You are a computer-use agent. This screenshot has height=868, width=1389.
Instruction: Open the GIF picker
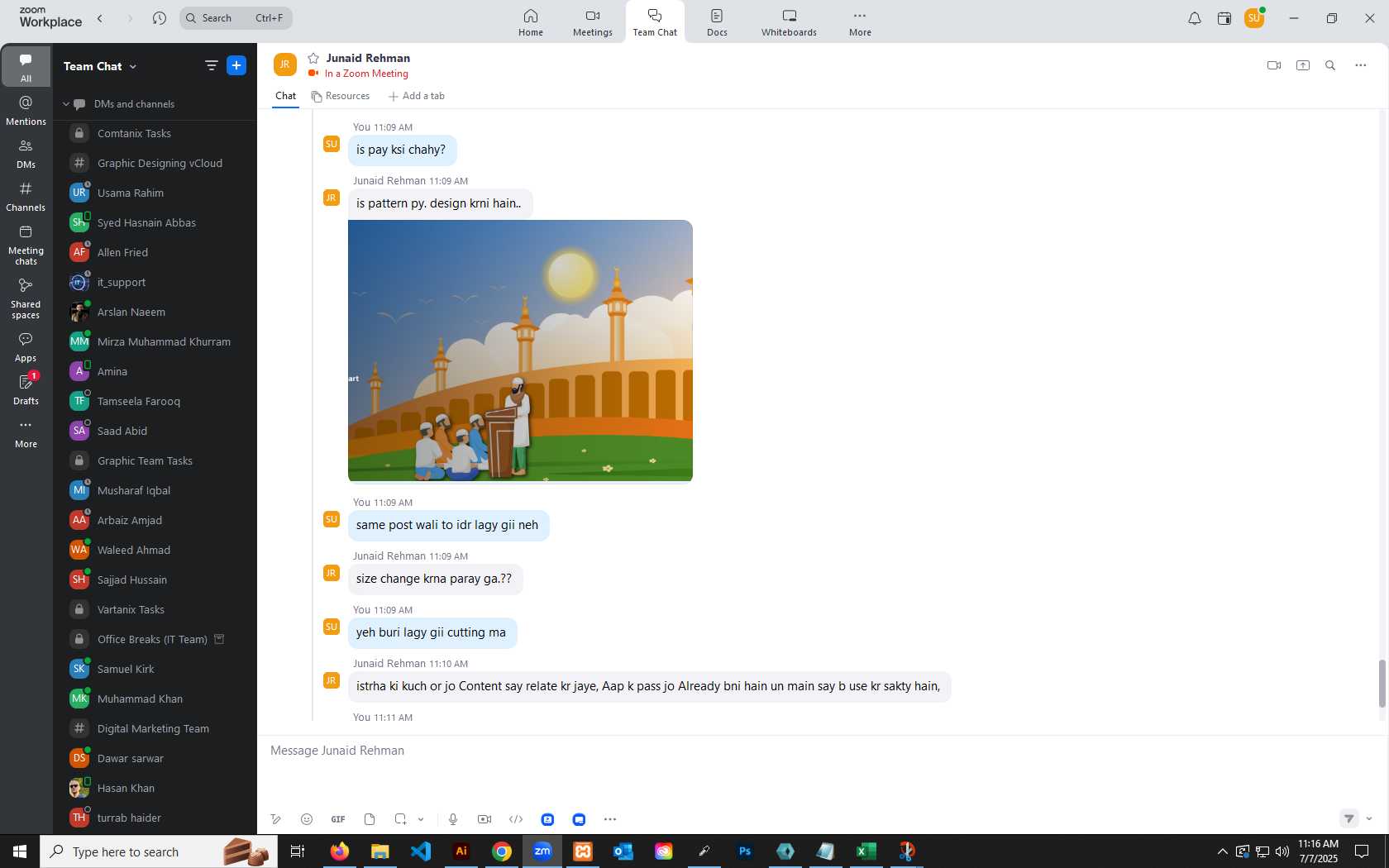[338, 819]
